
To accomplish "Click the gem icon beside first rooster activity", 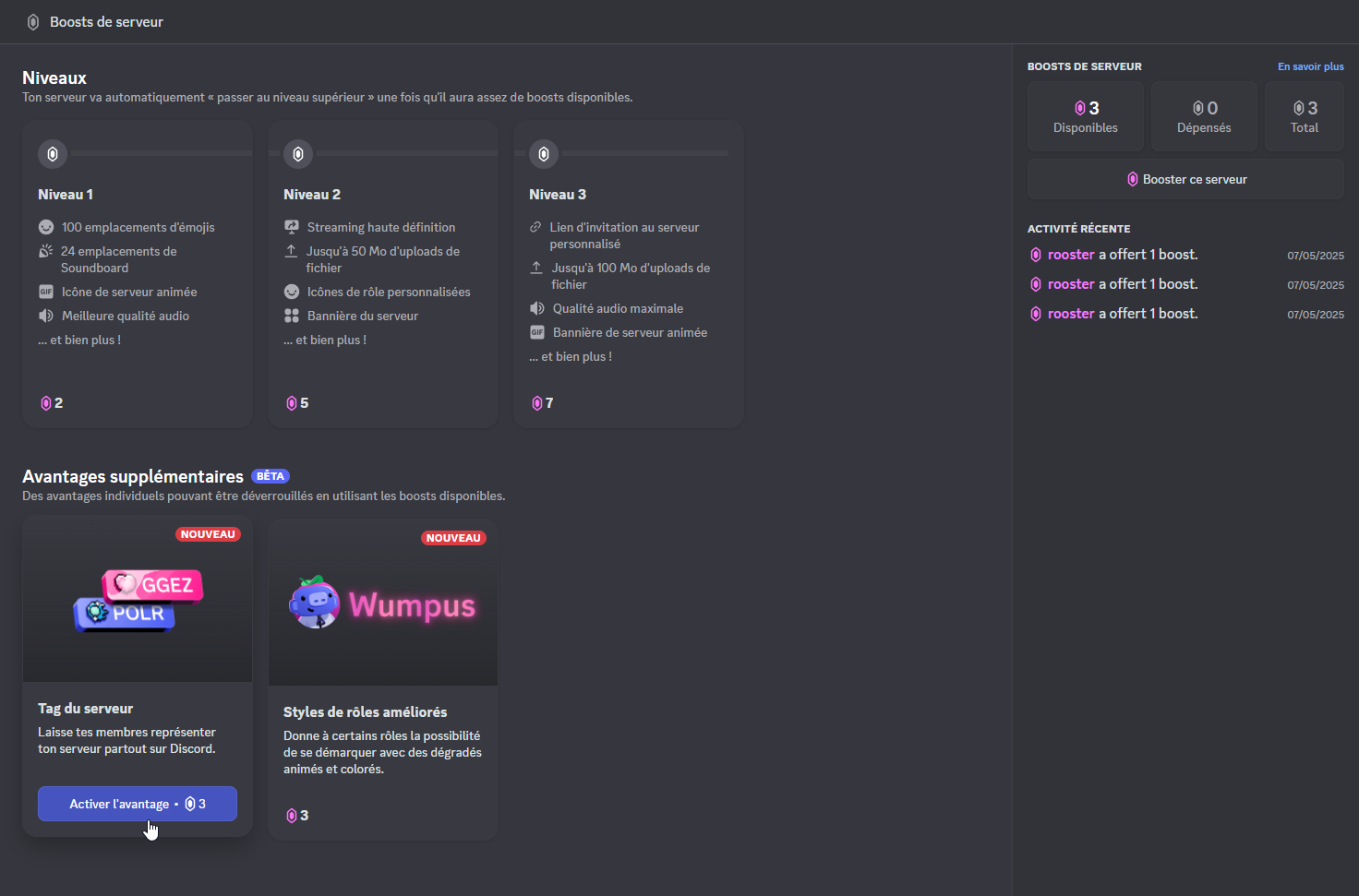I will pos(1036,255).
